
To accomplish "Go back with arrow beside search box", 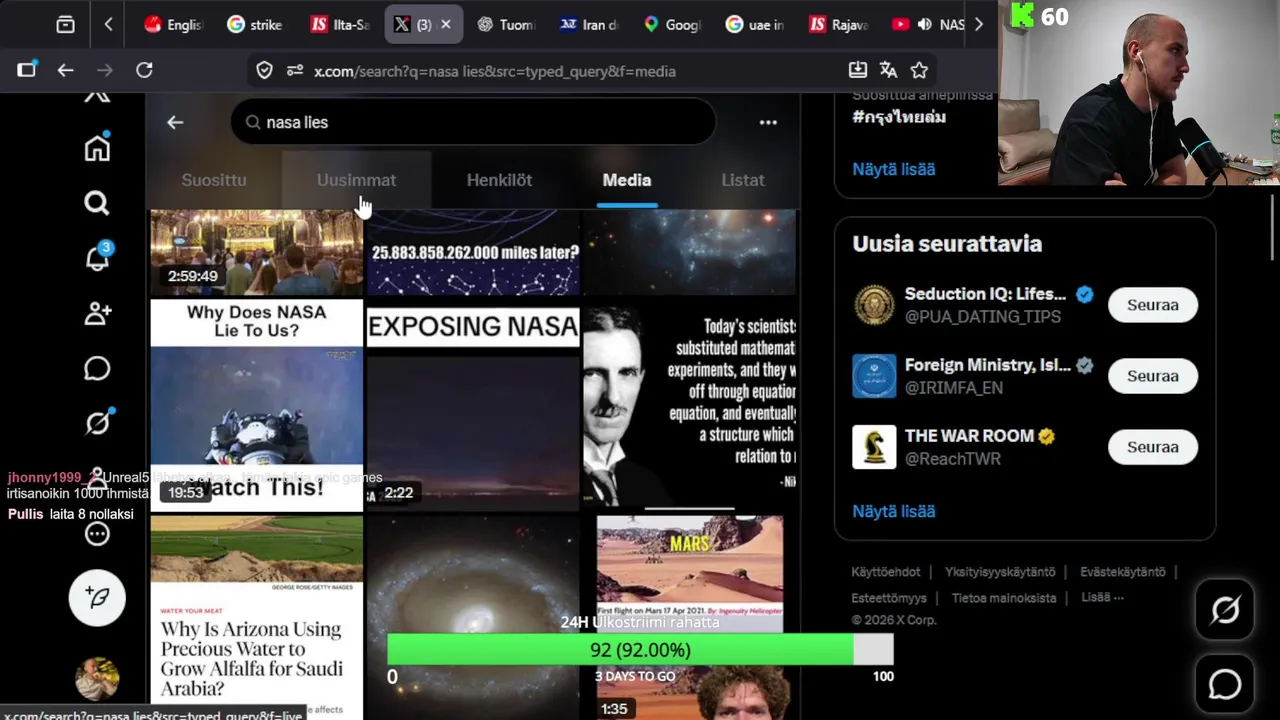I will pos(175,122).
